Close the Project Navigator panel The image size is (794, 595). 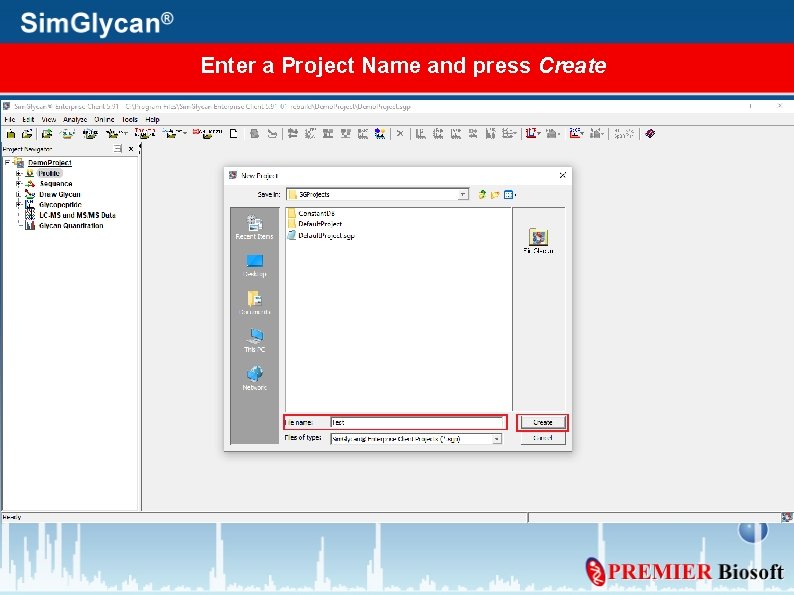point(131,149)
